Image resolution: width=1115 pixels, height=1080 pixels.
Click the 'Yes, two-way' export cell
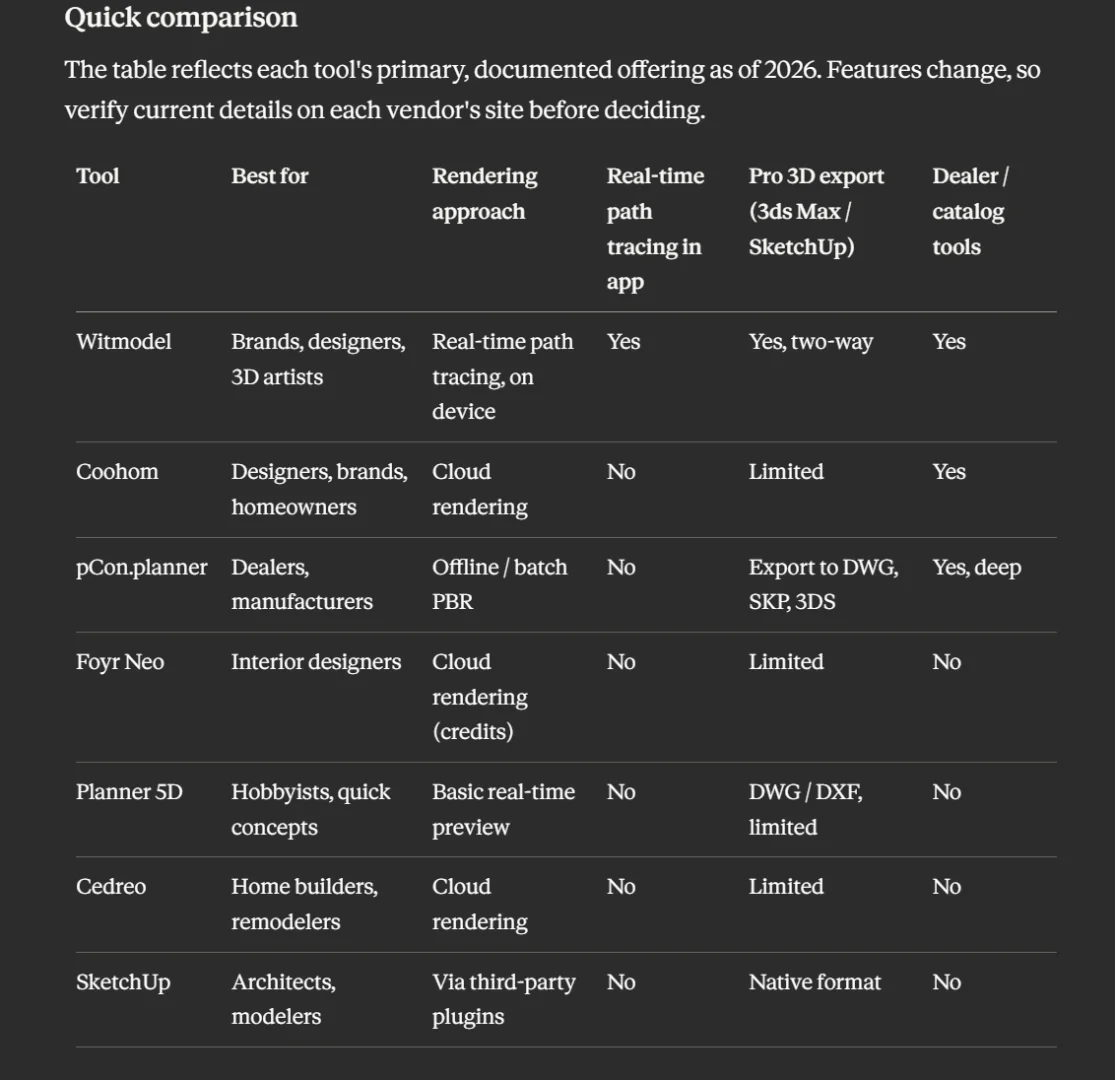click(811, 342)
